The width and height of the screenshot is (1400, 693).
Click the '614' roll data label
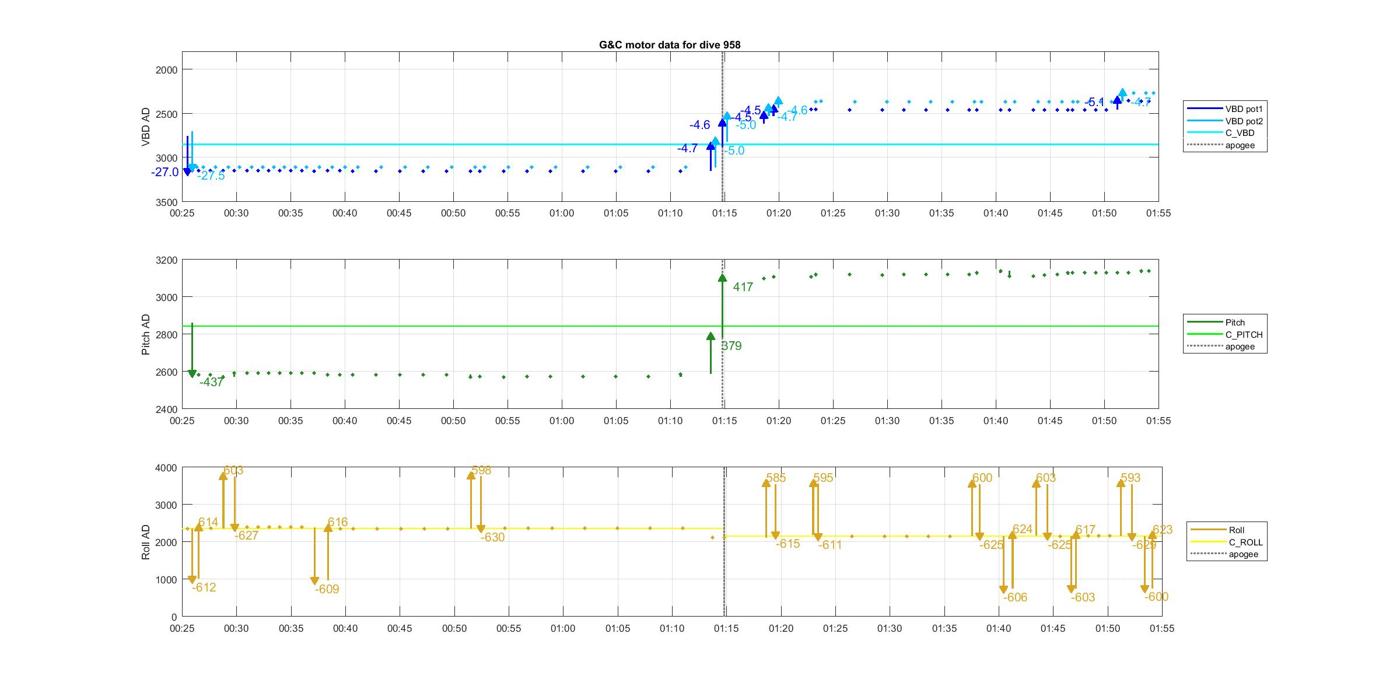coord(208,522)
